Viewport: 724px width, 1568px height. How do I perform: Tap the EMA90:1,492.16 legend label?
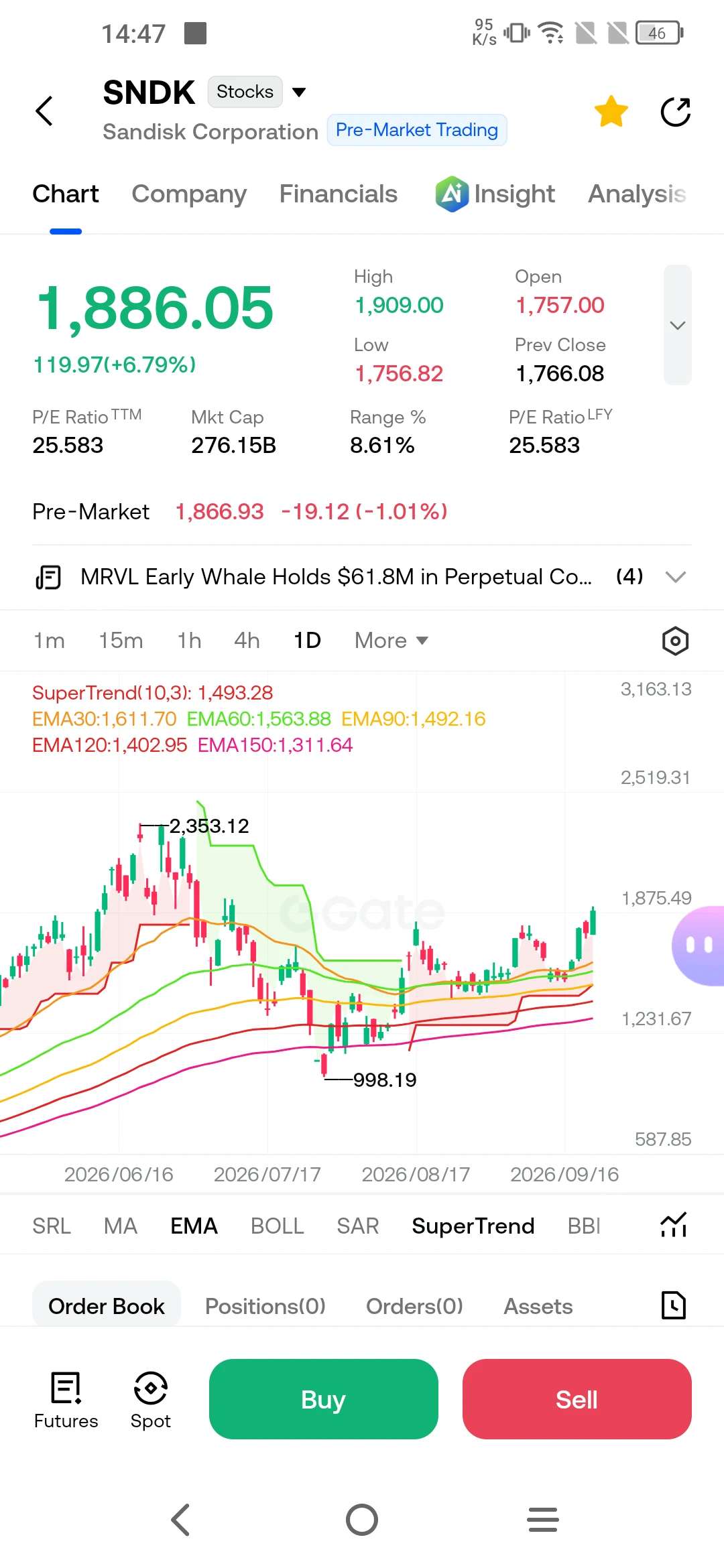(x=414, y=719)
